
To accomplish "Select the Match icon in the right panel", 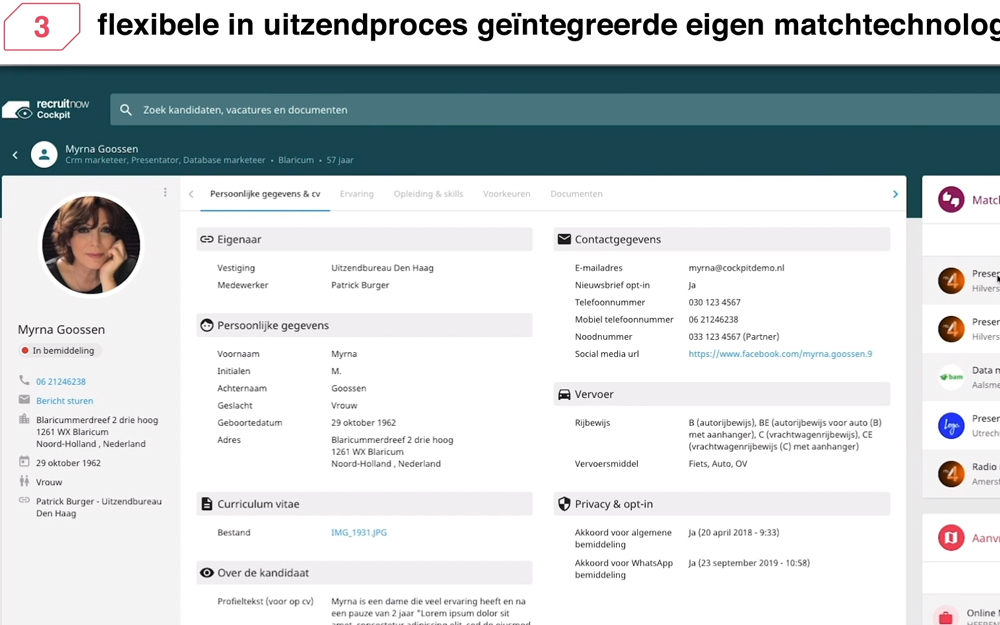I will (953, 200).
